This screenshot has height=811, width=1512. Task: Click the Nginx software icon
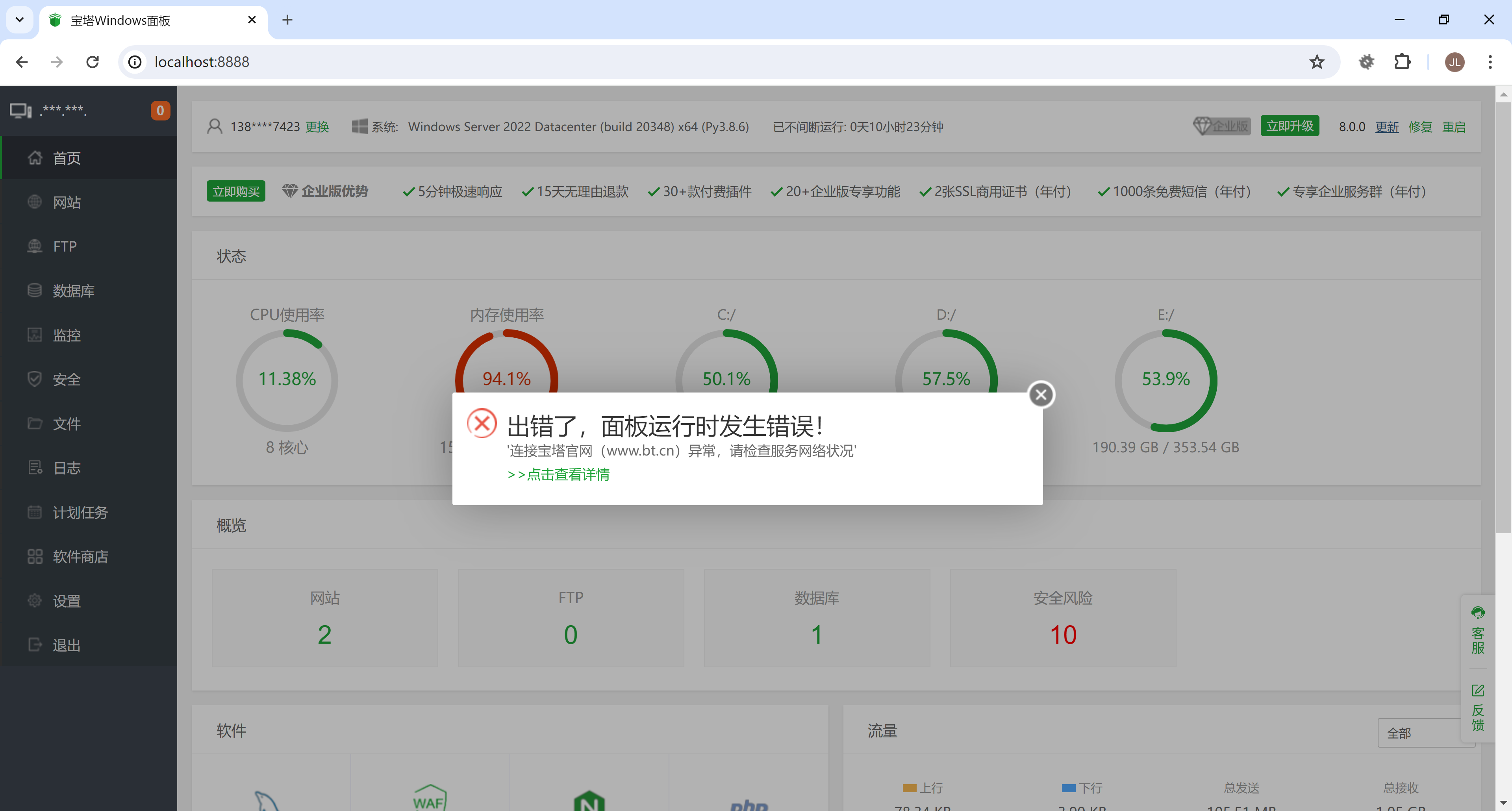click(589, 800)
